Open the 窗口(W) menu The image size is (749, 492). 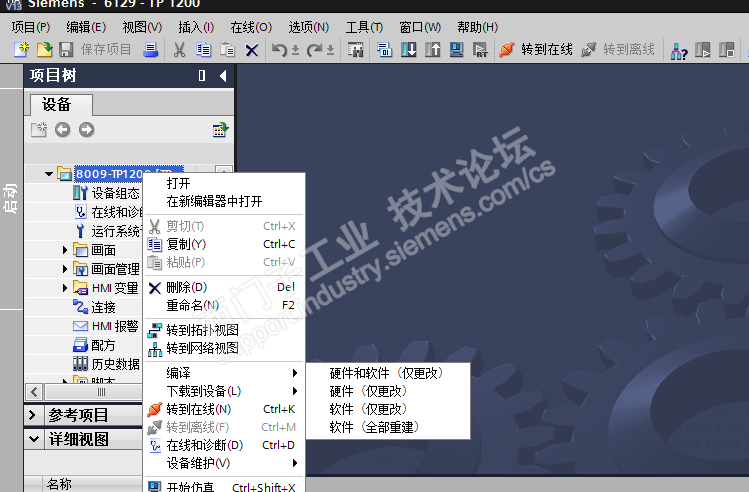pos(420,27)
